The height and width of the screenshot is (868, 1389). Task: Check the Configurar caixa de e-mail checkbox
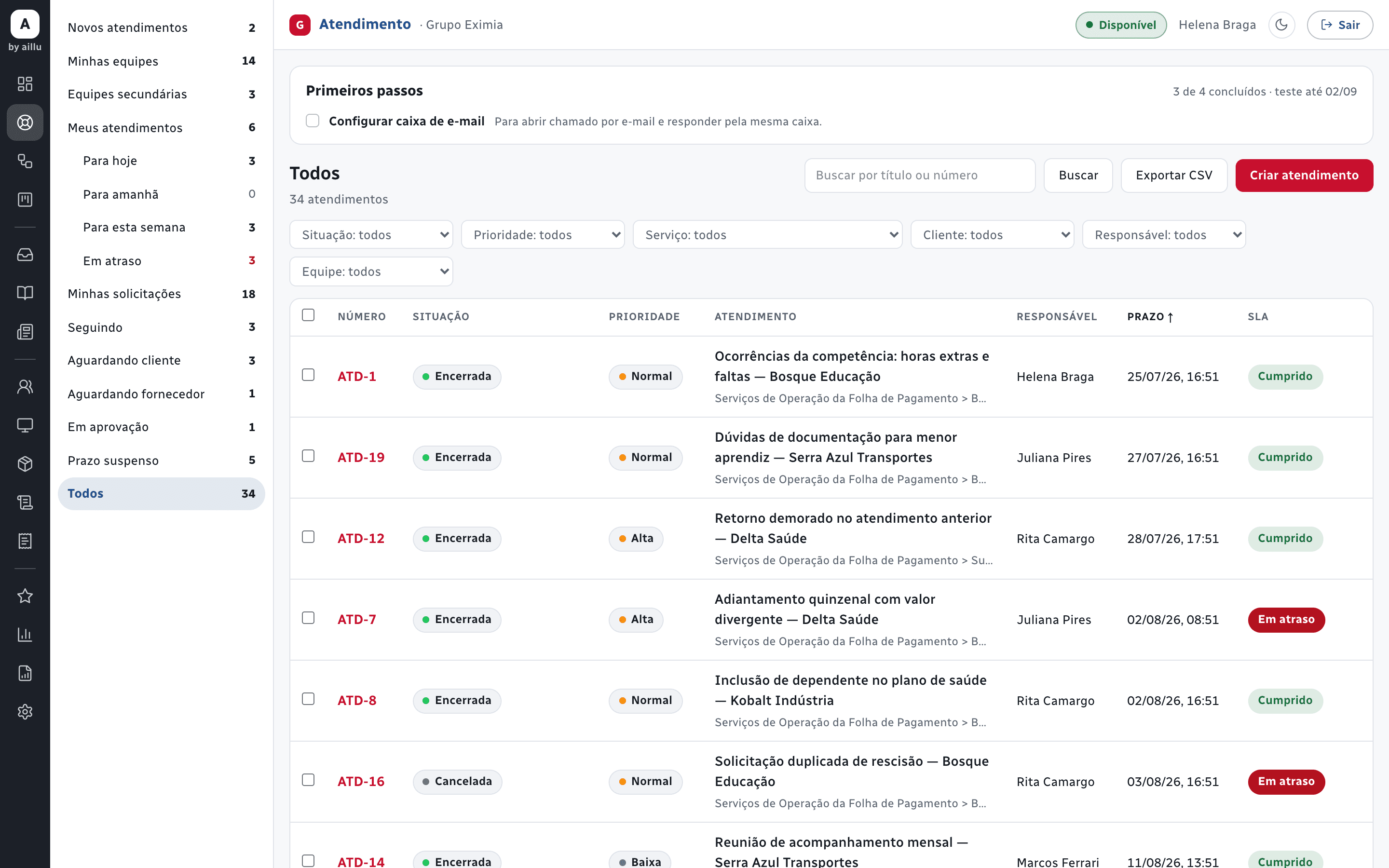312,121
